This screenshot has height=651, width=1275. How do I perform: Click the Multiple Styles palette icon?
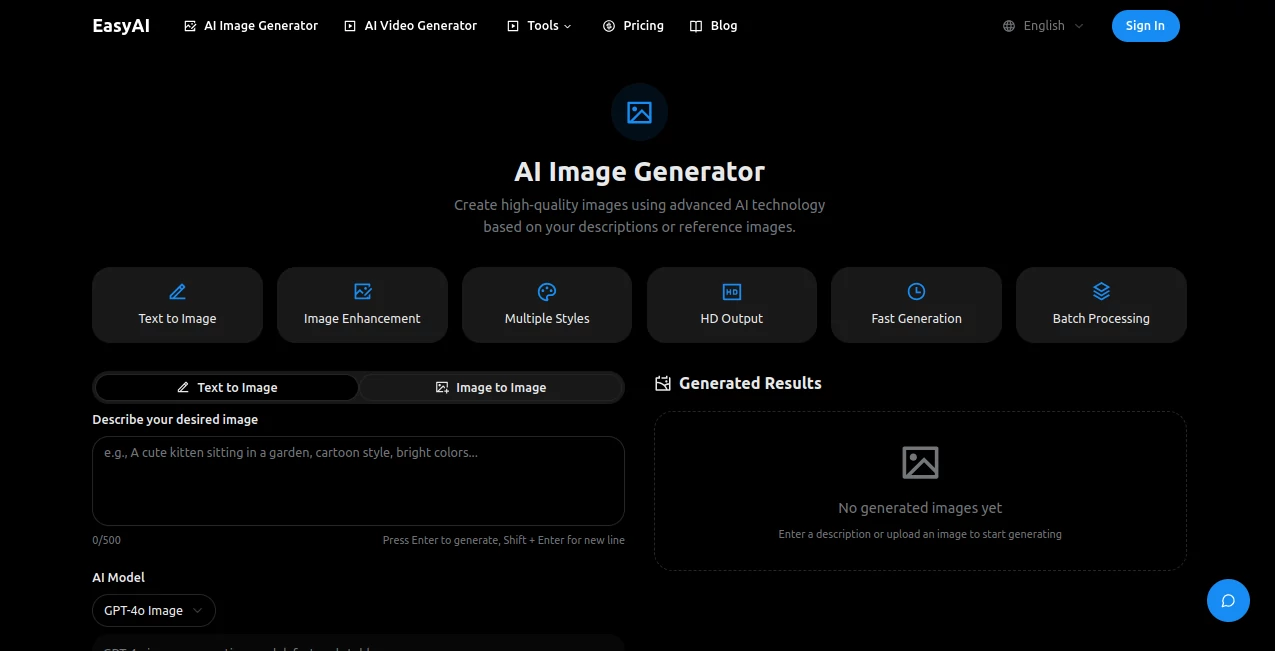coord(546,291)
